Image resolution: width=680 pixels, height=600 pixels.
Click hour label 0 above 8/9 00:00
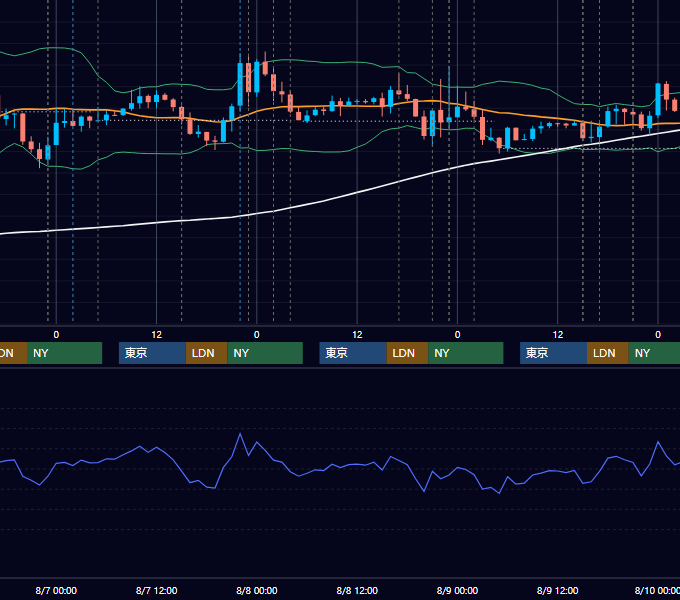pyautogui.click(x=457, y=335)
